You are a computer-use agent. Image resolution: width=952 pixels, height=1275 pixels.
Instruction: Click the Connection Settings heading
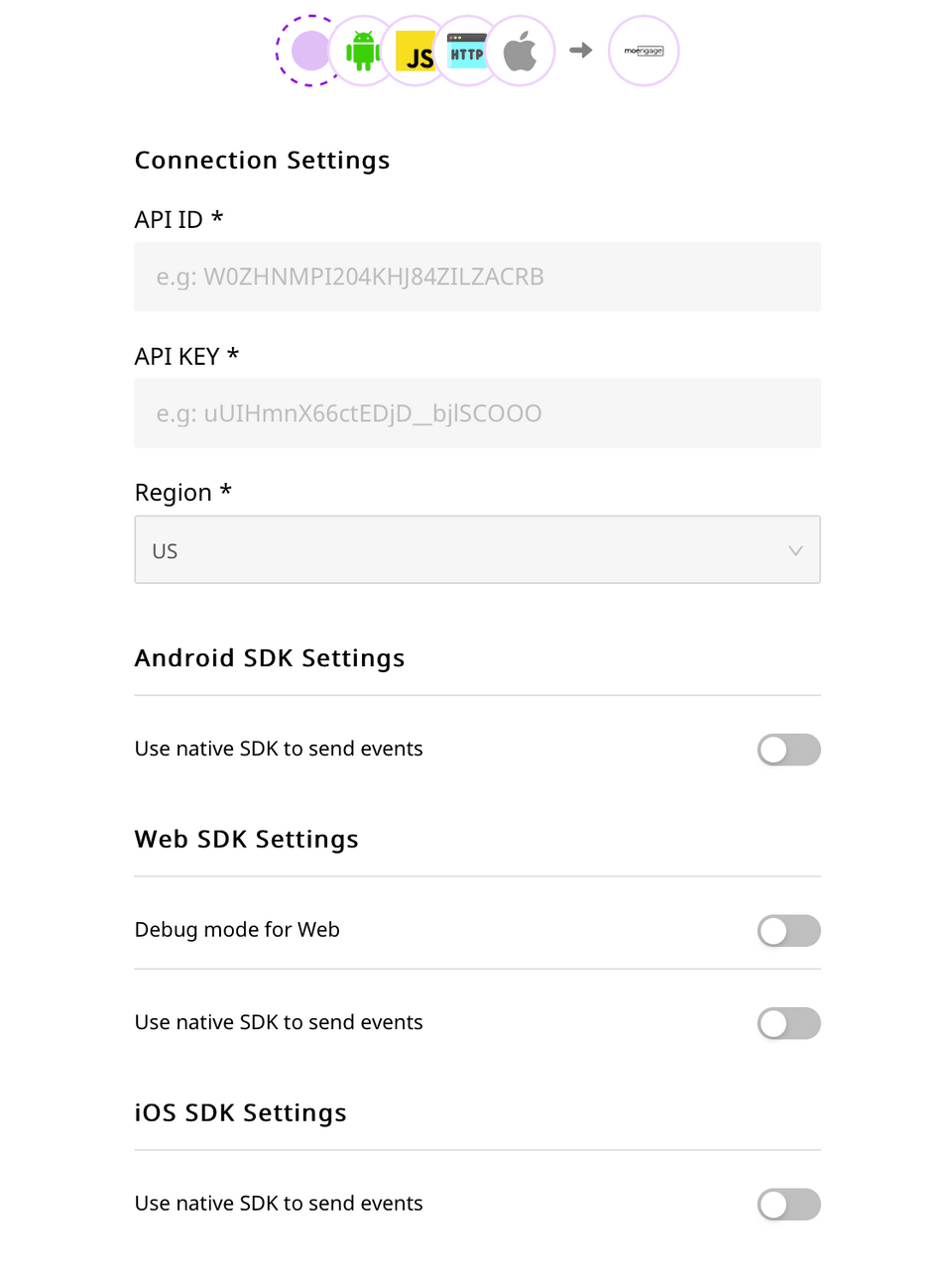pos(262,160)
